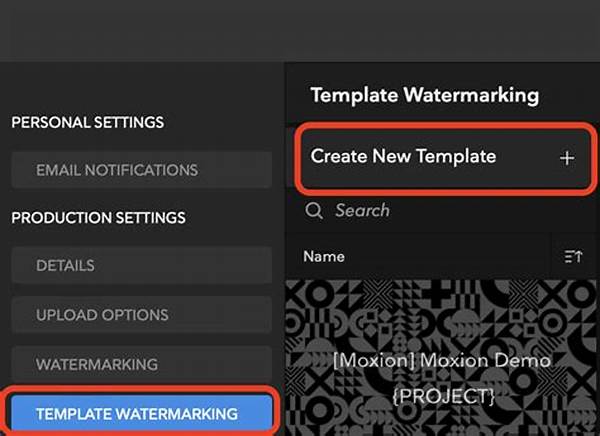Go to the Details settings section
Viewport: 600px width, 436px height.
[x=141, y=266]
